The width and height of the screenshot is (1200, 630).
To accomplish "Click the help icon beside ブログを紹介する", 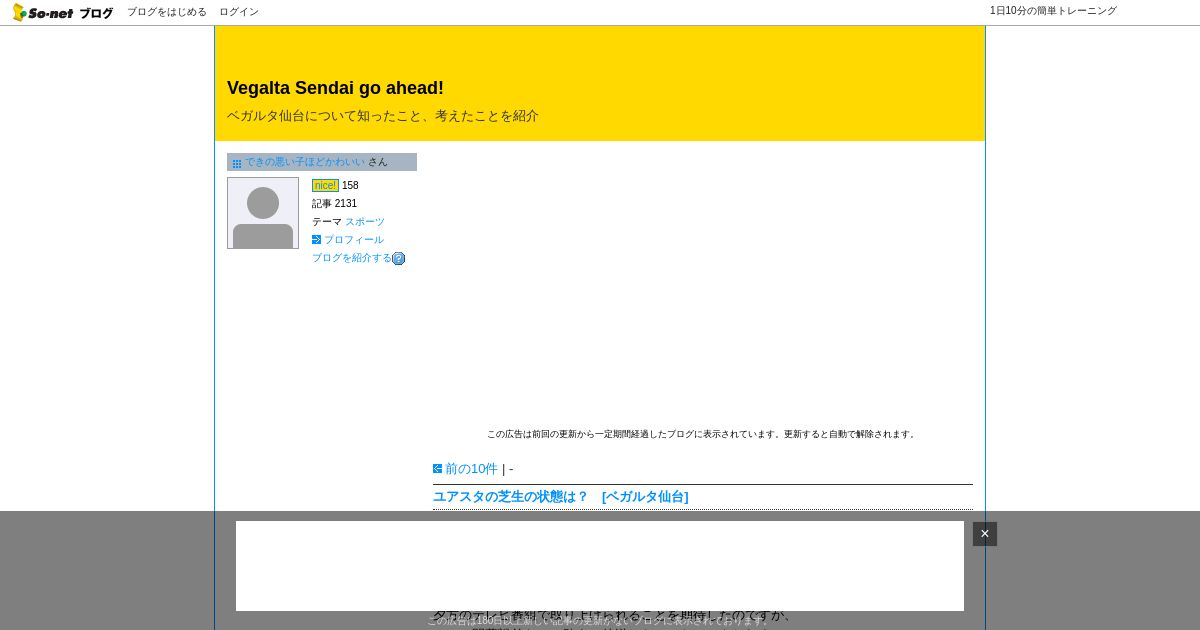I will 399,259.
